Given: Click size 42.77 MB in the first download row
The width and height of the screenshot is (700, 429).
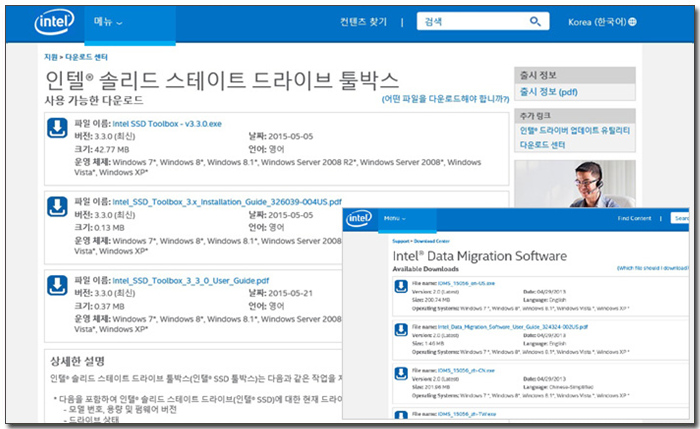Looking at the screenshot, I should (x=112, y=149).
